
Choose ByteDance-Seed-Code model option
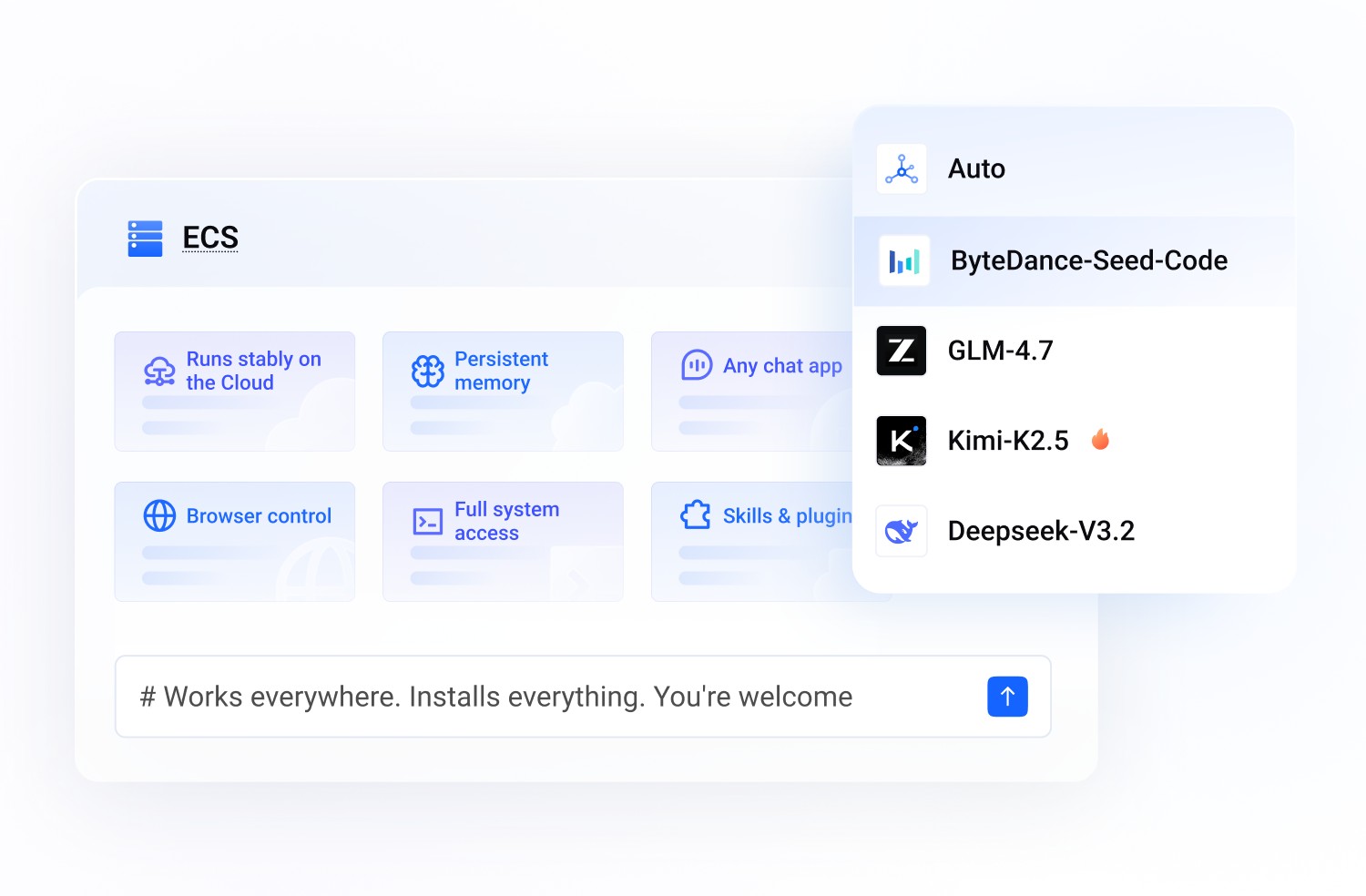click(x=1088, y=261)
